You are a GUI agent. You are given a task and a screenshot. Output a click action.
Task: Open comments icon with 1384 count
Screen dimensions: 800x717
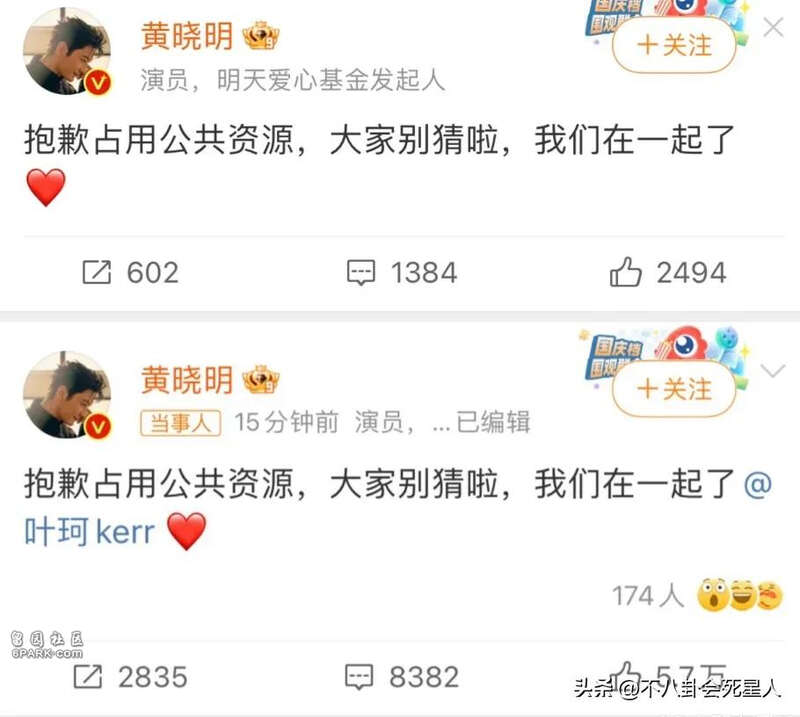(361, 272)
